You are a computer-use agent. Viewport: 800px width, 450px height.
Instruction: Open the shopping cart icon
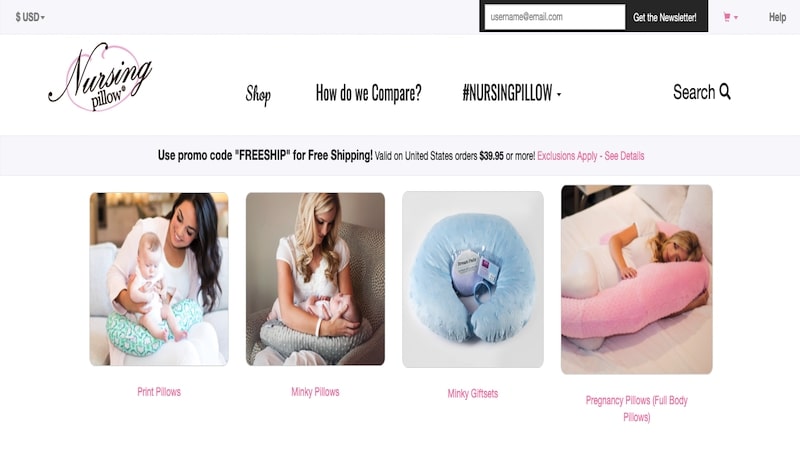coord(727,17)
